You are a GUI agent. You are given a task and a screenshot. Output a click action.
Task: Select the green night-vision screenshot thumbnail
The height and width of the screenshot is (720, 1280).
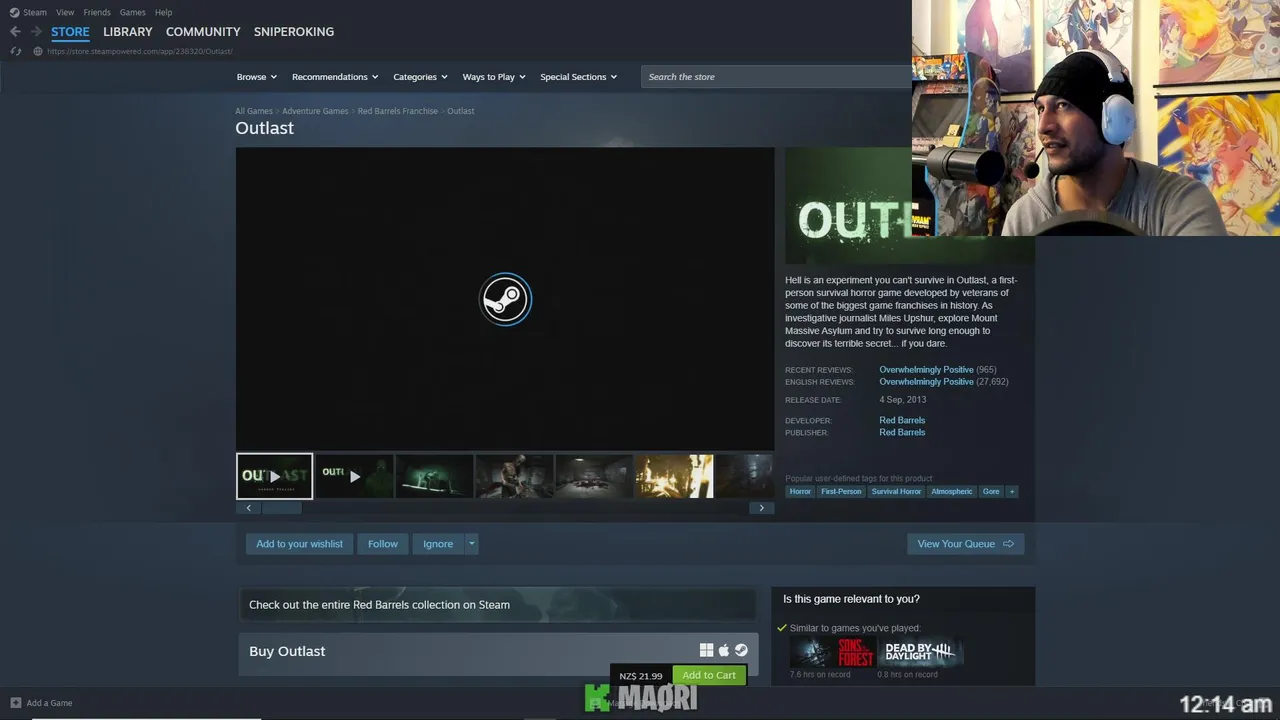(434, 476)
